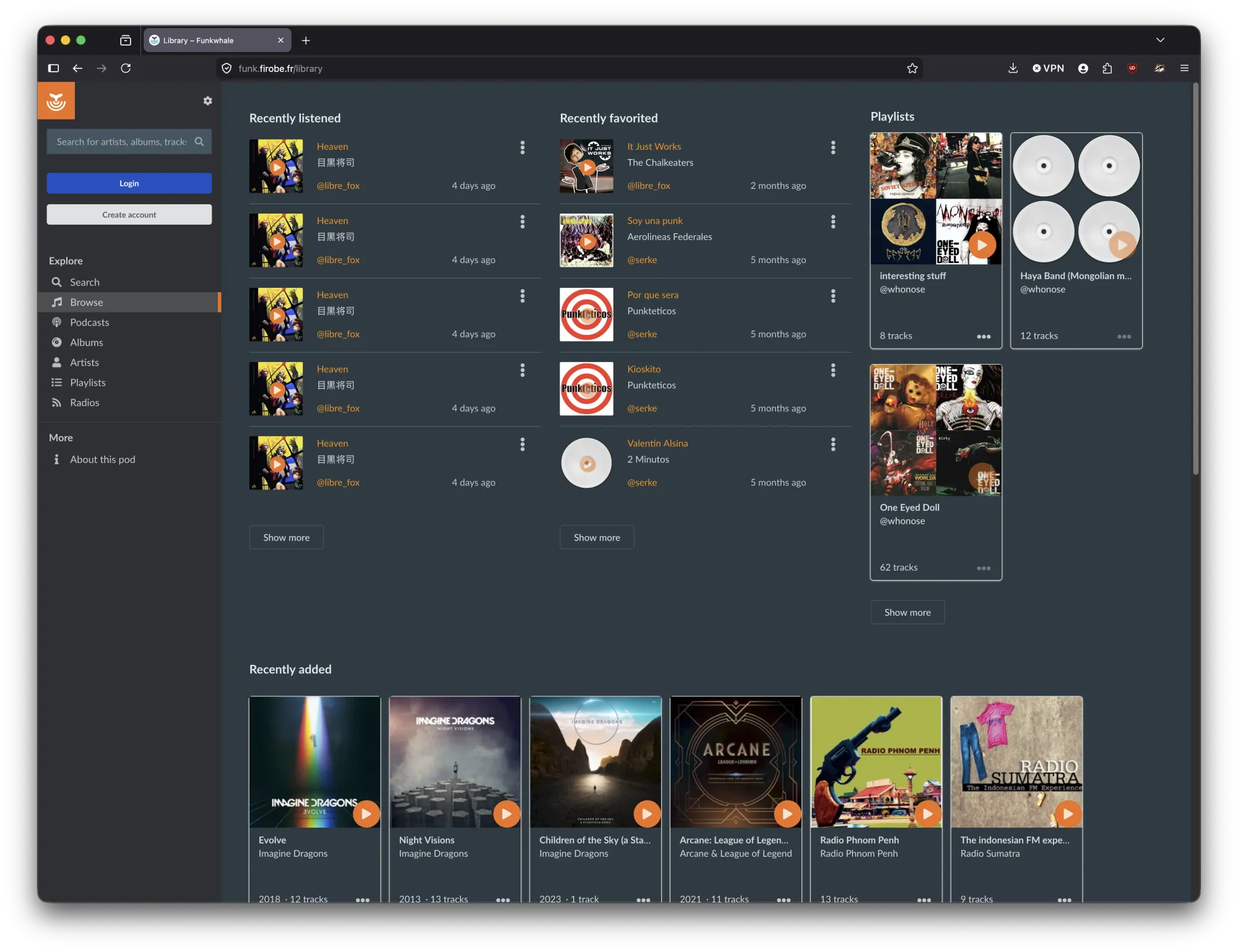Open the list all tabs chevron
Screen dimensions: 1238x952
point(1161,40)
